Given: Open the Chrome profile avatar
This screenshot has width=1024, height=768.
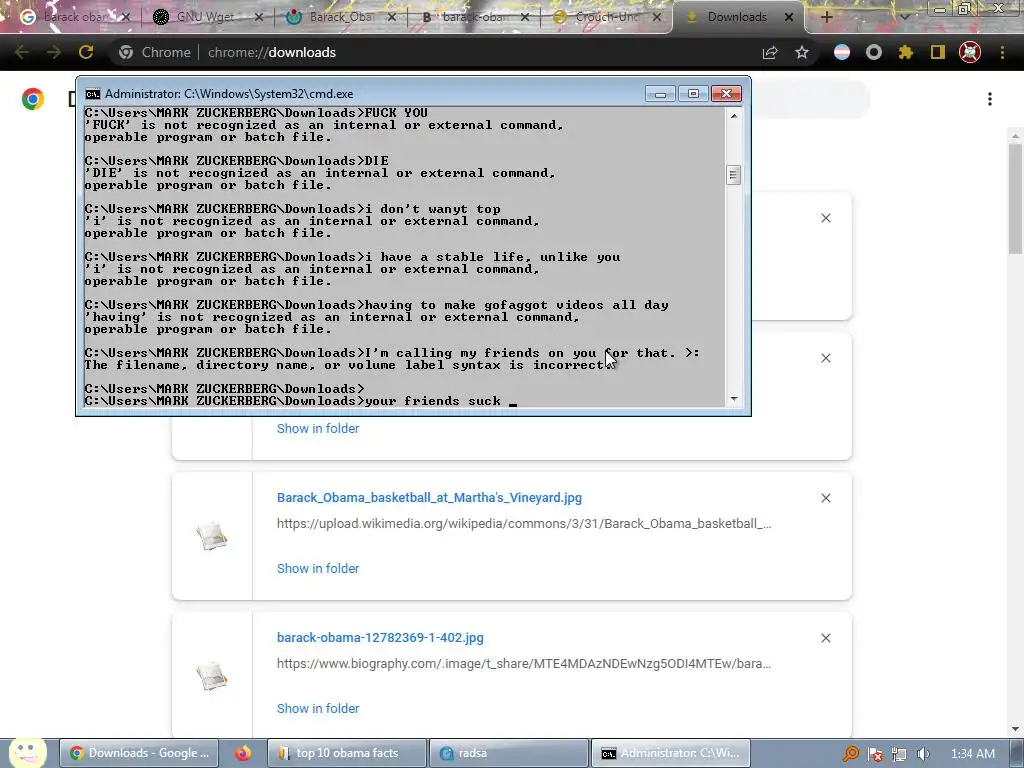Looking at the screenshot, I should pos(970,52).
